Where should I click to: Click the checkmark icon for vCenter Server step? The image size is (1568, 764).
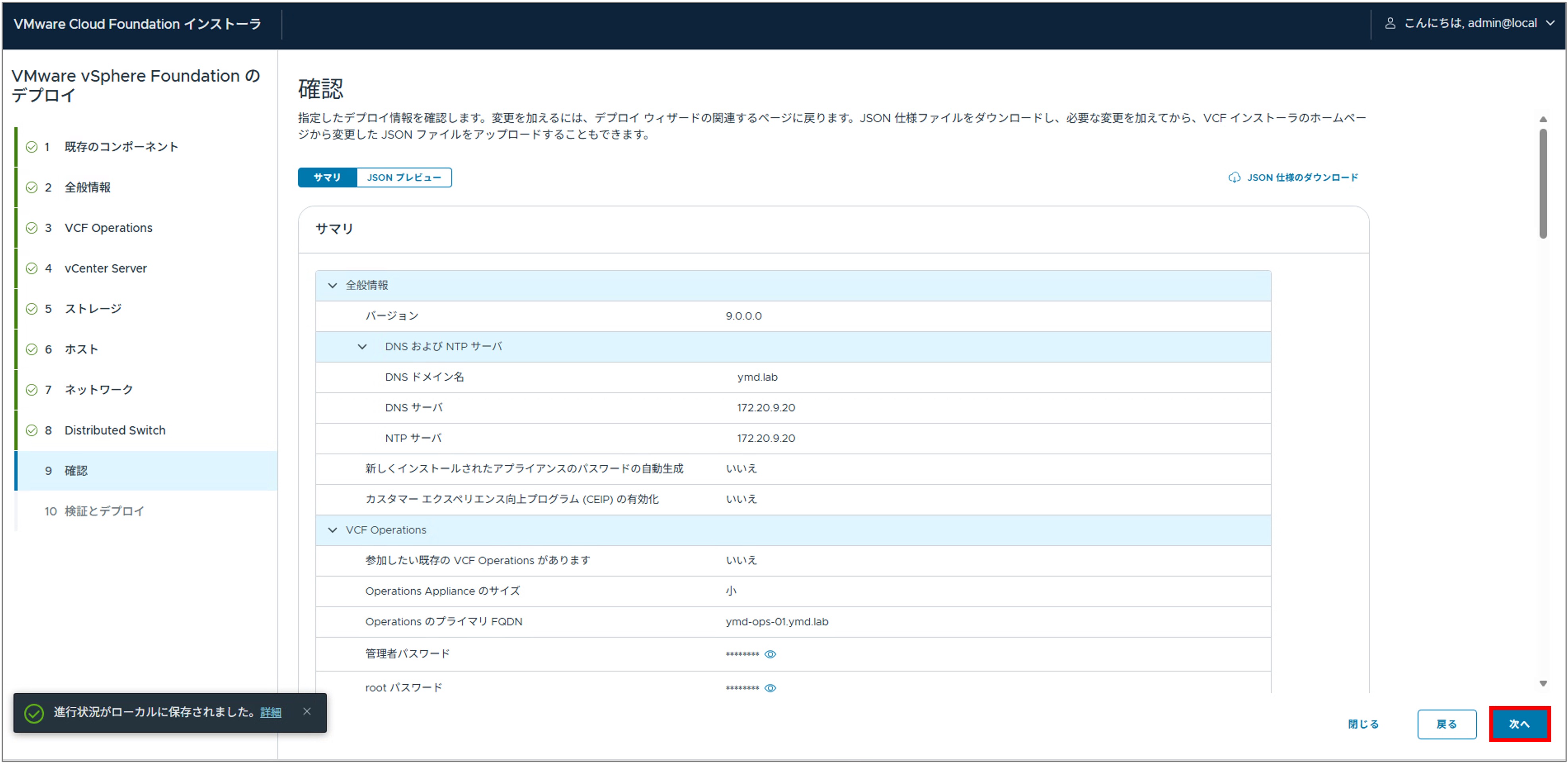click(x=32, y=268)
